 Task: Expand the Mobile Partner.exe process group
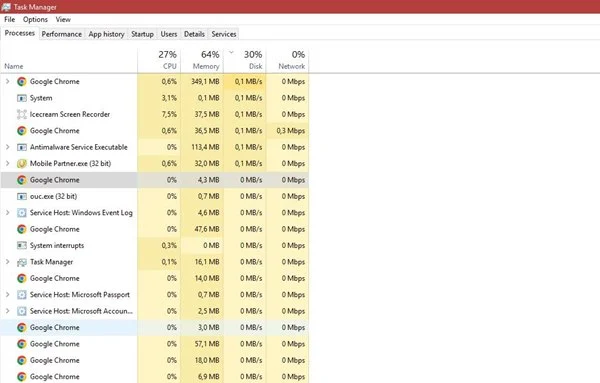click(x=7, y=163)
